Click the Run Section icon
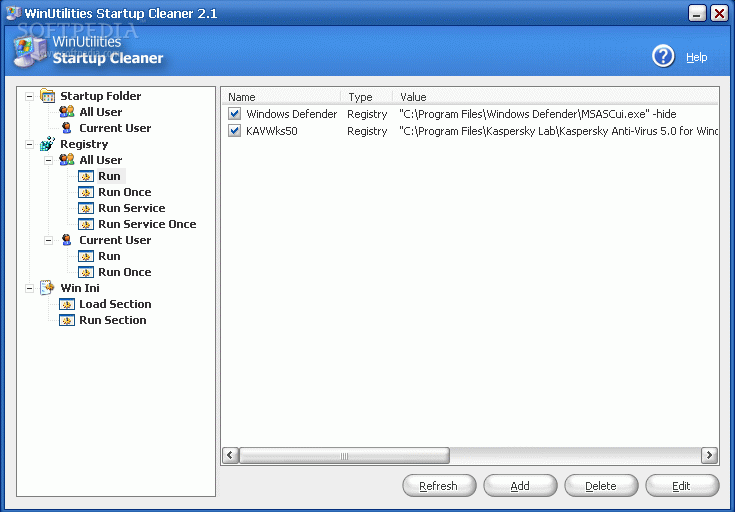This screenshot has width=735, height=512. coord(67,320)
